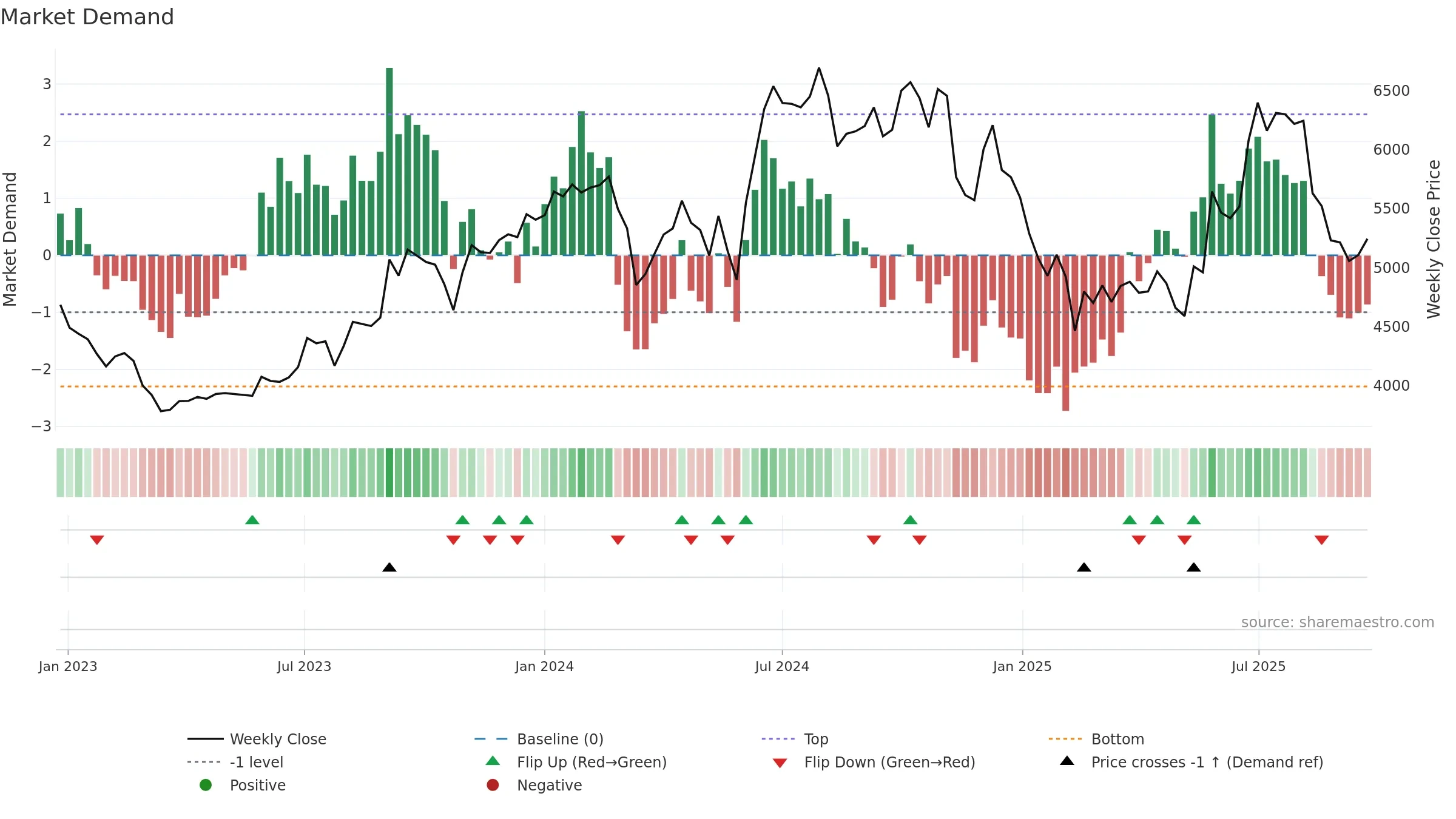The image size is (1456, 819).
Task: Click the 4500 price axis value
Action: [x=1392, y=327]
